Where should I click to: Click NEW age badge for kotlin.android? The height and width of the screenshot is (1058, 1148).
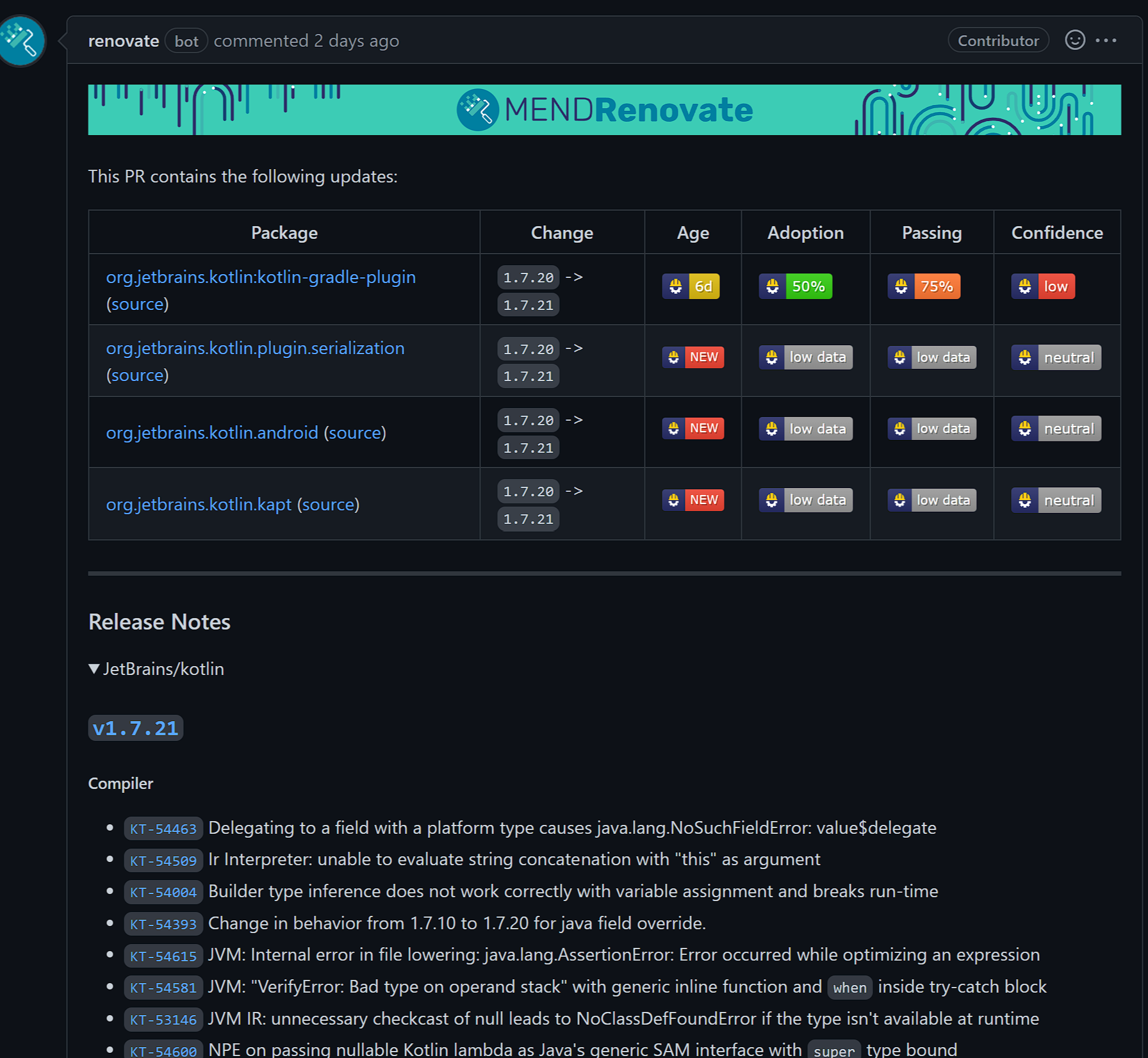tap(693, 428)
